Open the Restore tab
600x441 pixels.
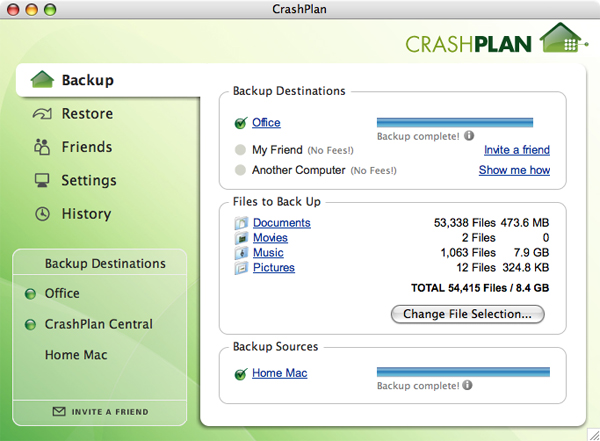[87, 114]
